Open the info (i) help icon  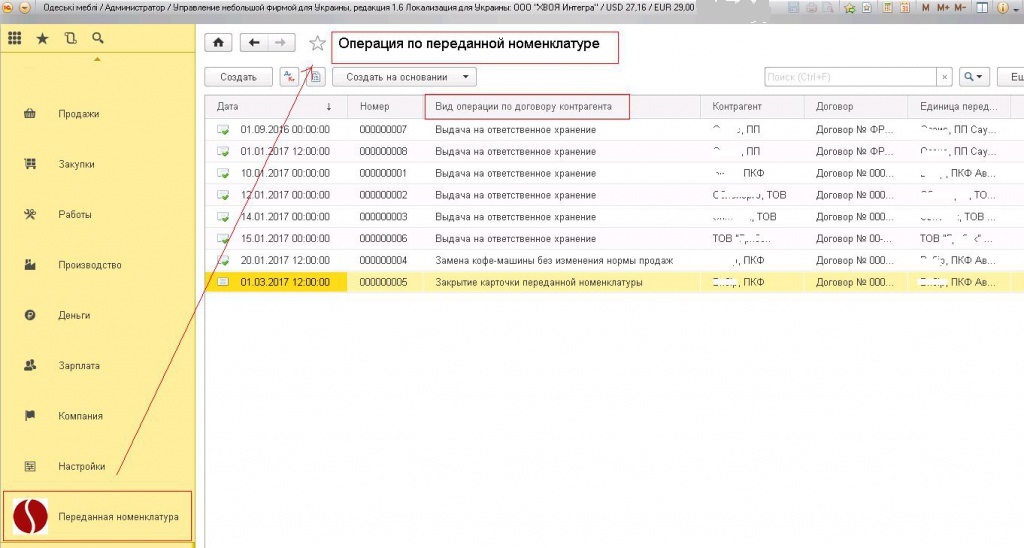pyautogui.click(x=1002, y=8)
